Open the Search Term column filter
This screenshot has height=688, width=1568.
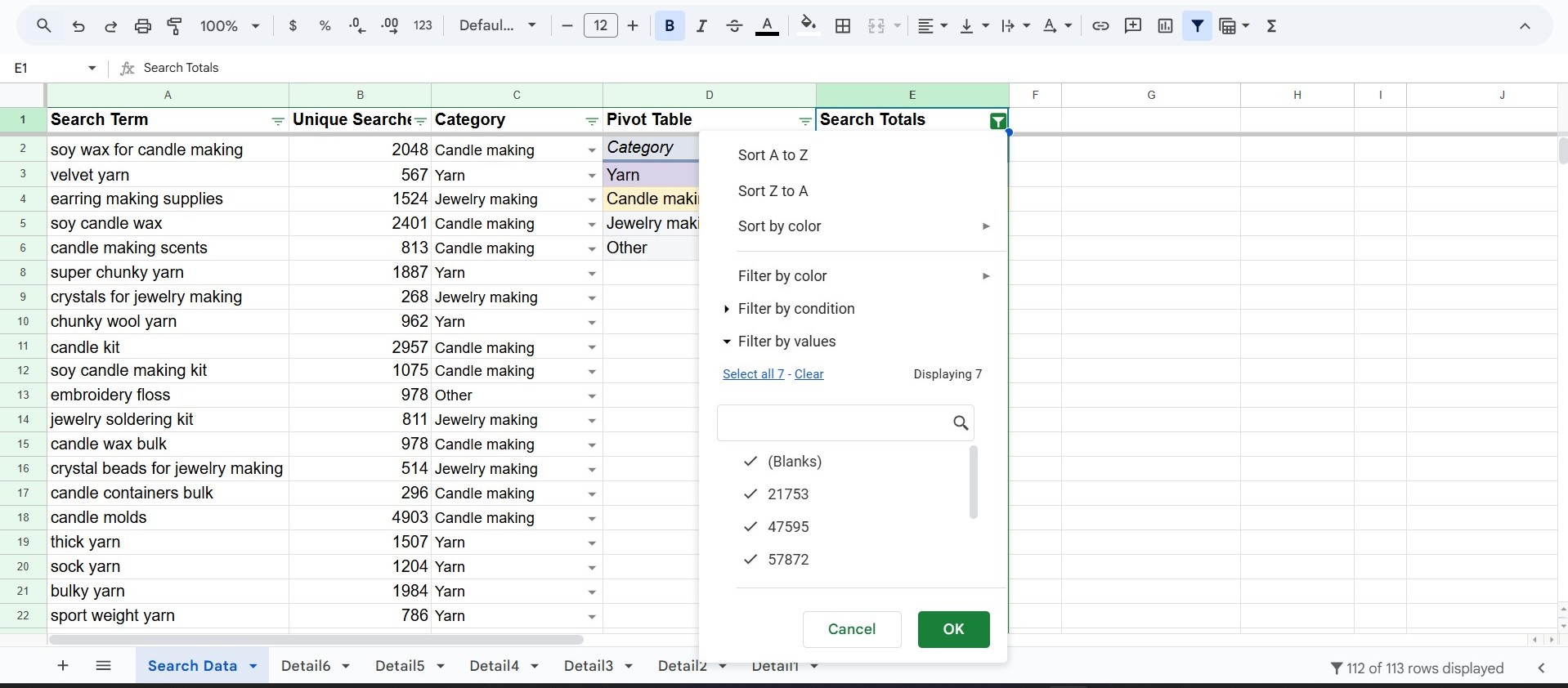click(278, 121)
